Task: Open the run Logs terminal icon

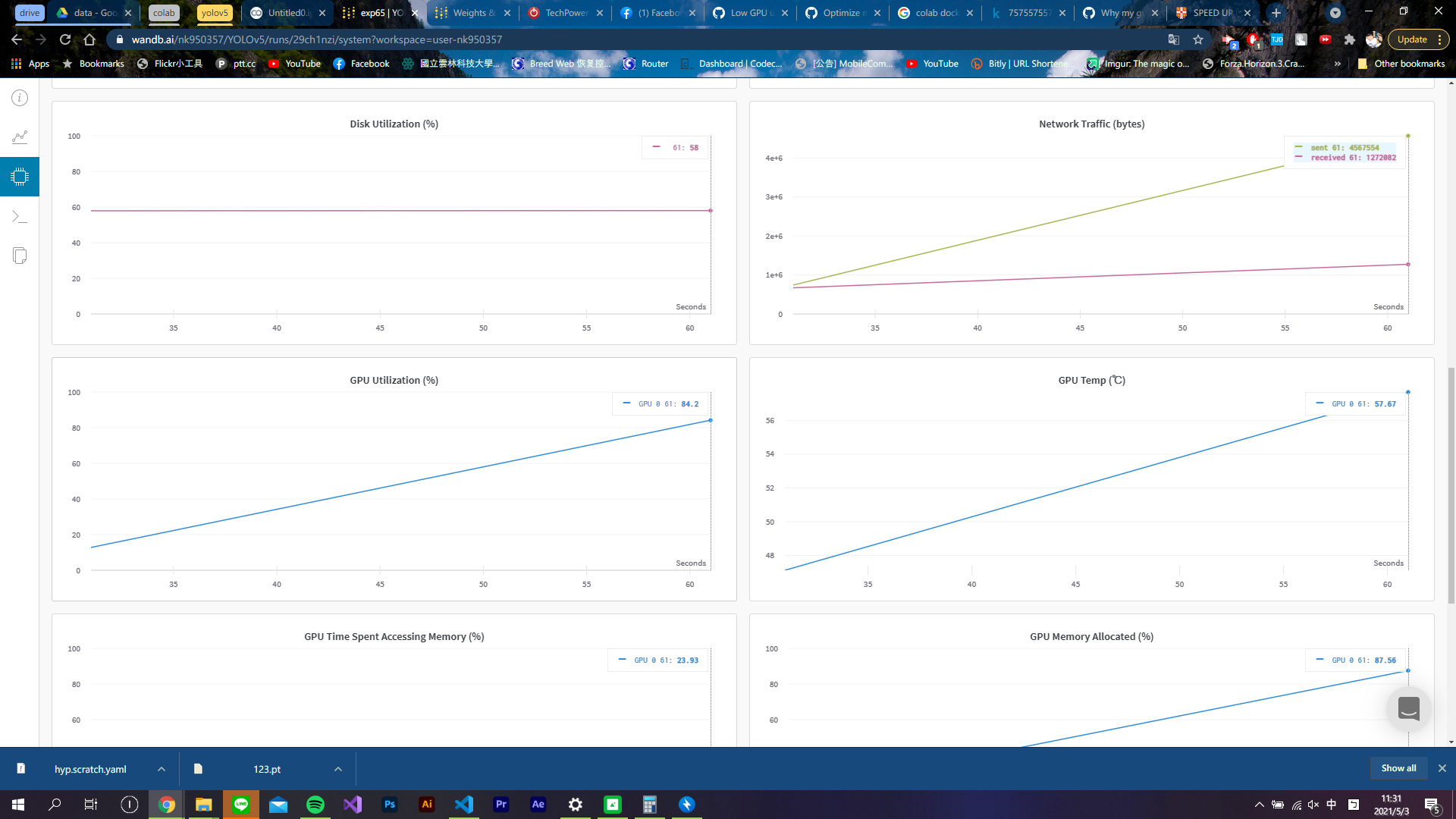Action: [20, 216]
